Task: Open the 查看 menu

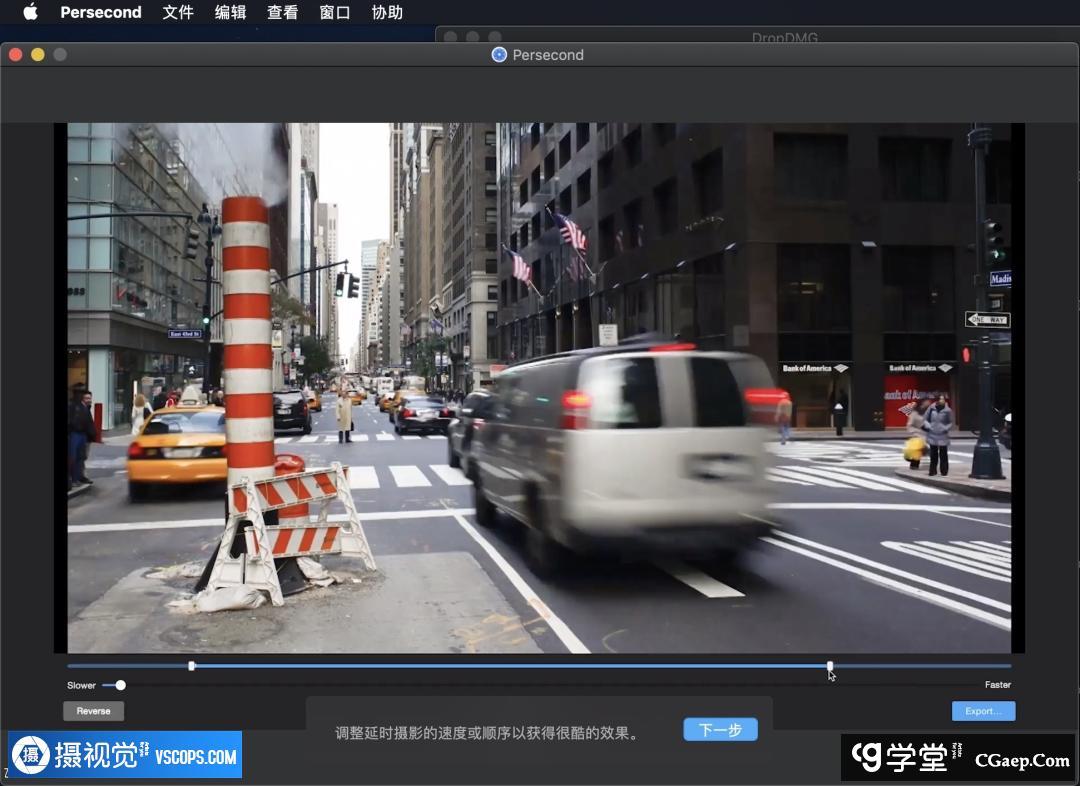Action: click(x=282, y=12)
